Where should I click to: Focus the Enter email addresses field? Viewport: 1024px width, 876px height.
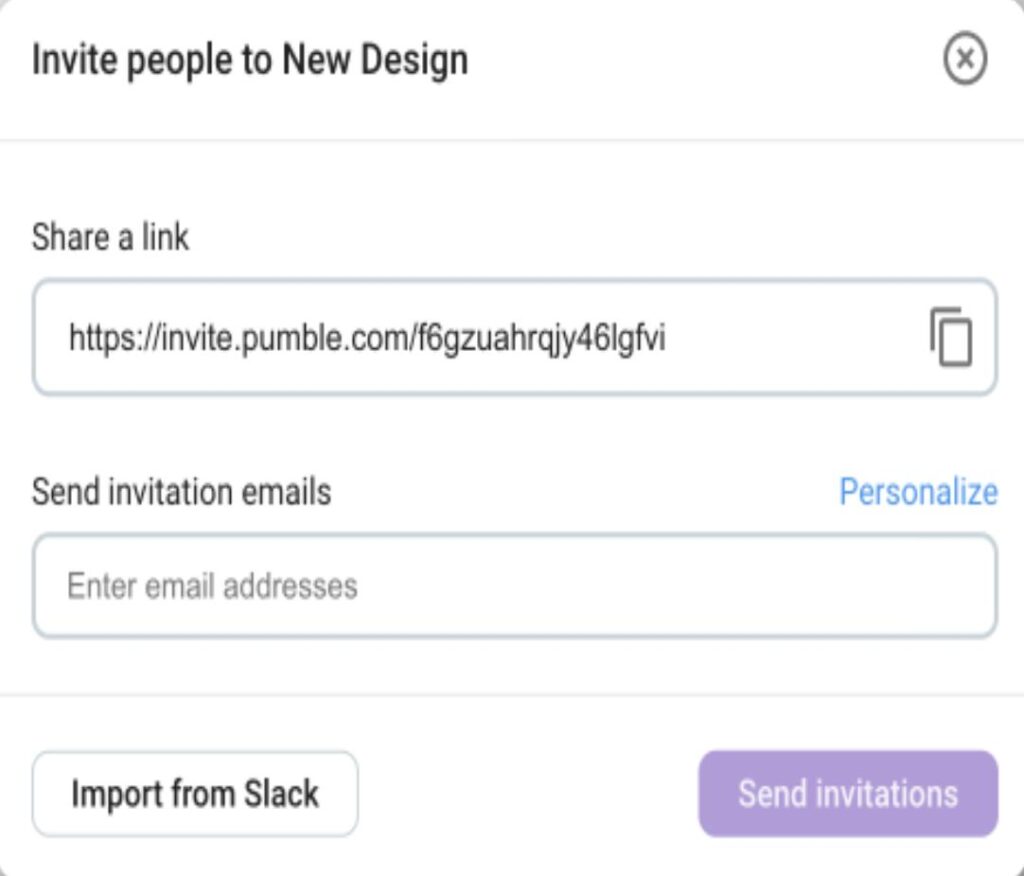(x=515, y=585)
